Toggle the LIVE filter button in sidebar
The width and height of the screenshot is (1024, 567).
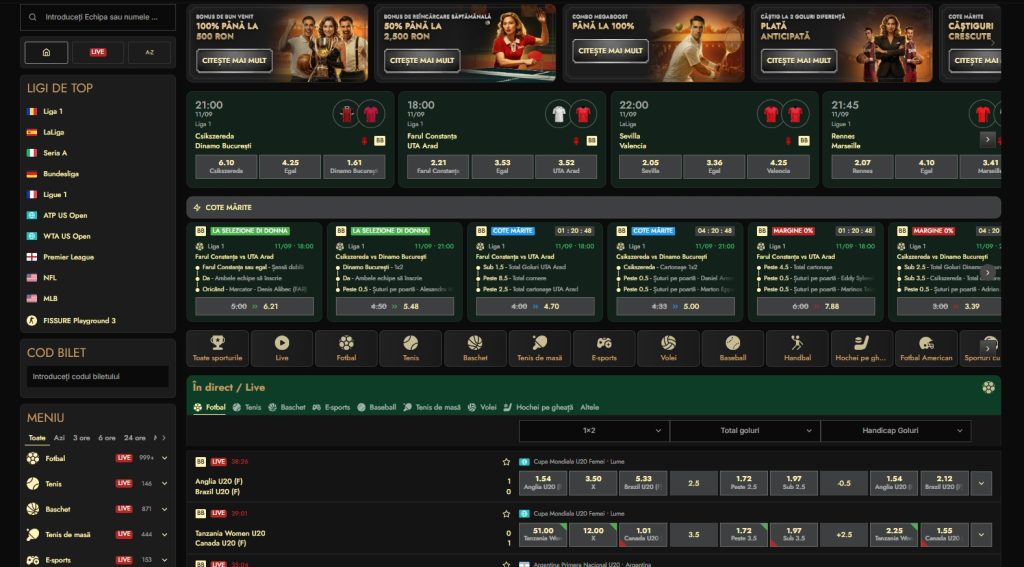point(98,52)
